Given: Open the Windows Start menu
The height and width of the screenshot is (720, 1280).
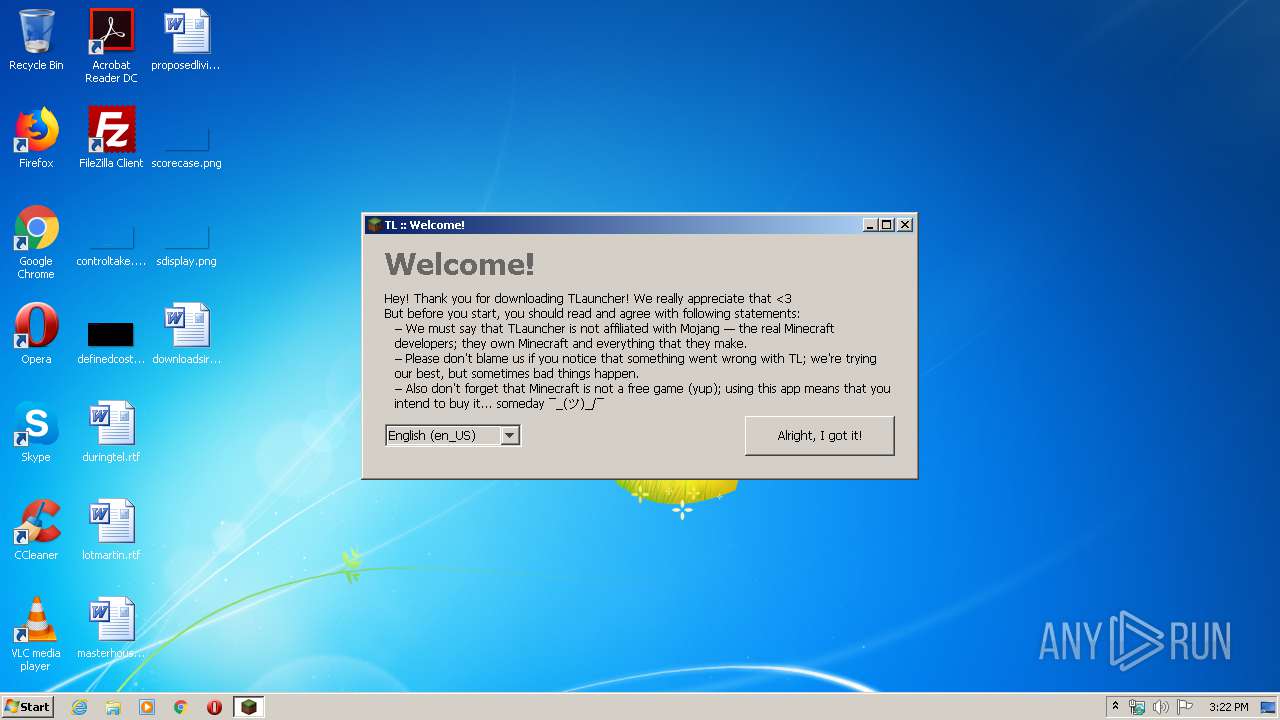Looking at the screenshot, I should 27,707.
